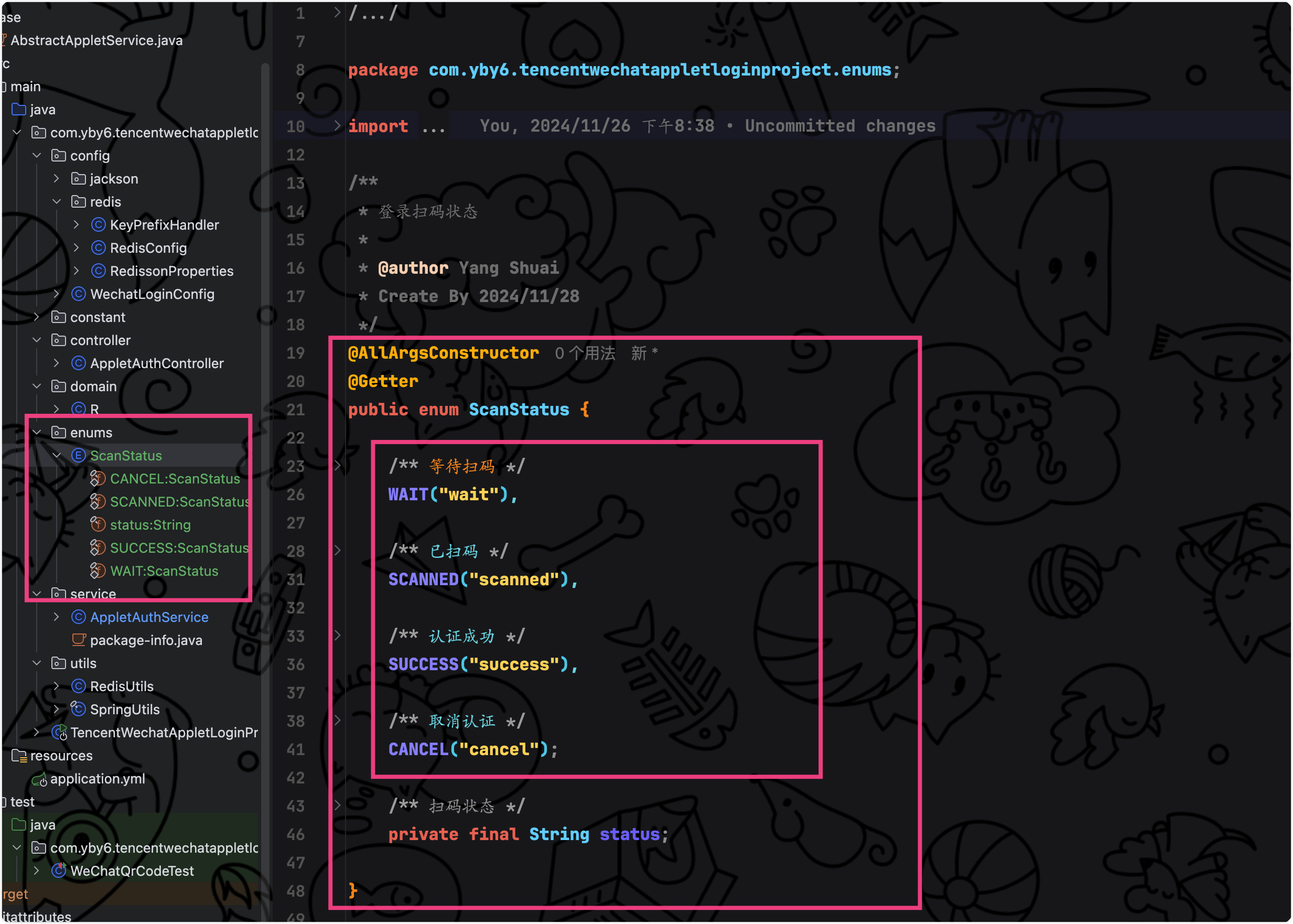Expand the jackson package

(56, 179)
